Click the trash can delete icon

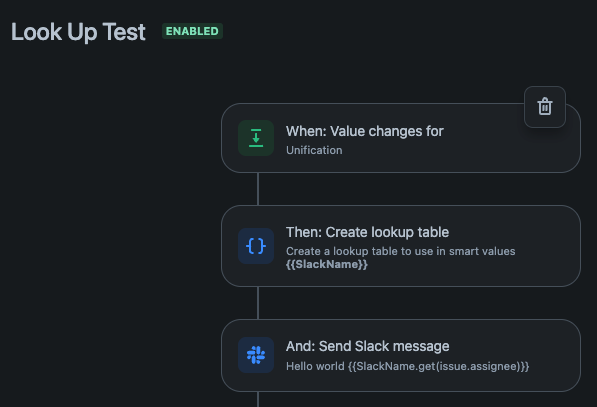pos(545,107)
